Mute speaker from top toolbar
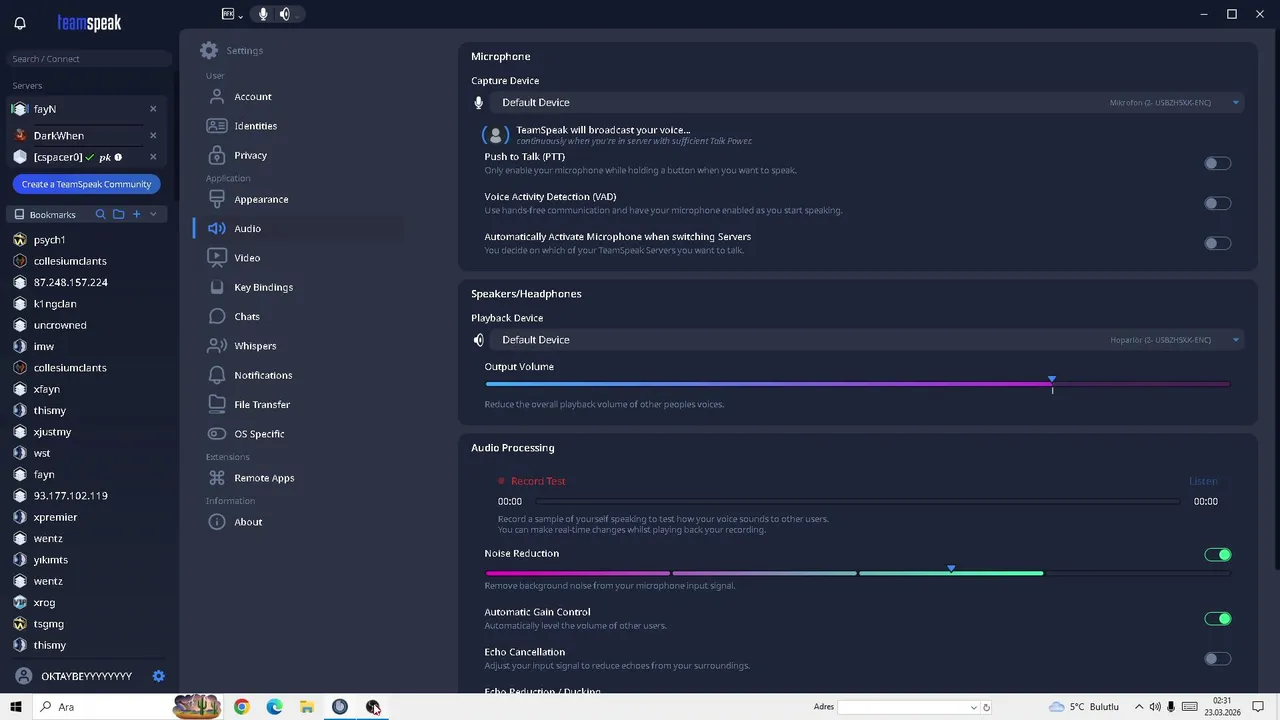Screen dimensions: 1280x720 285,14
